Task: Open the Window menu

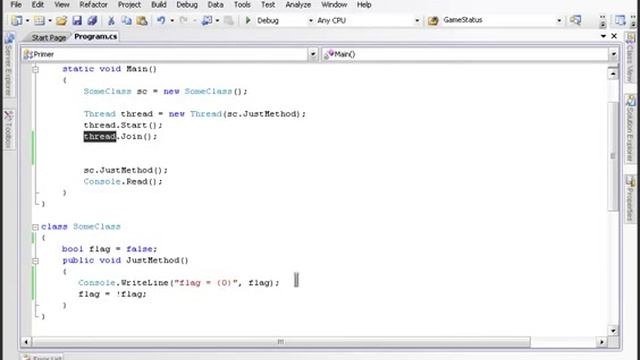Action: point(334,5)
